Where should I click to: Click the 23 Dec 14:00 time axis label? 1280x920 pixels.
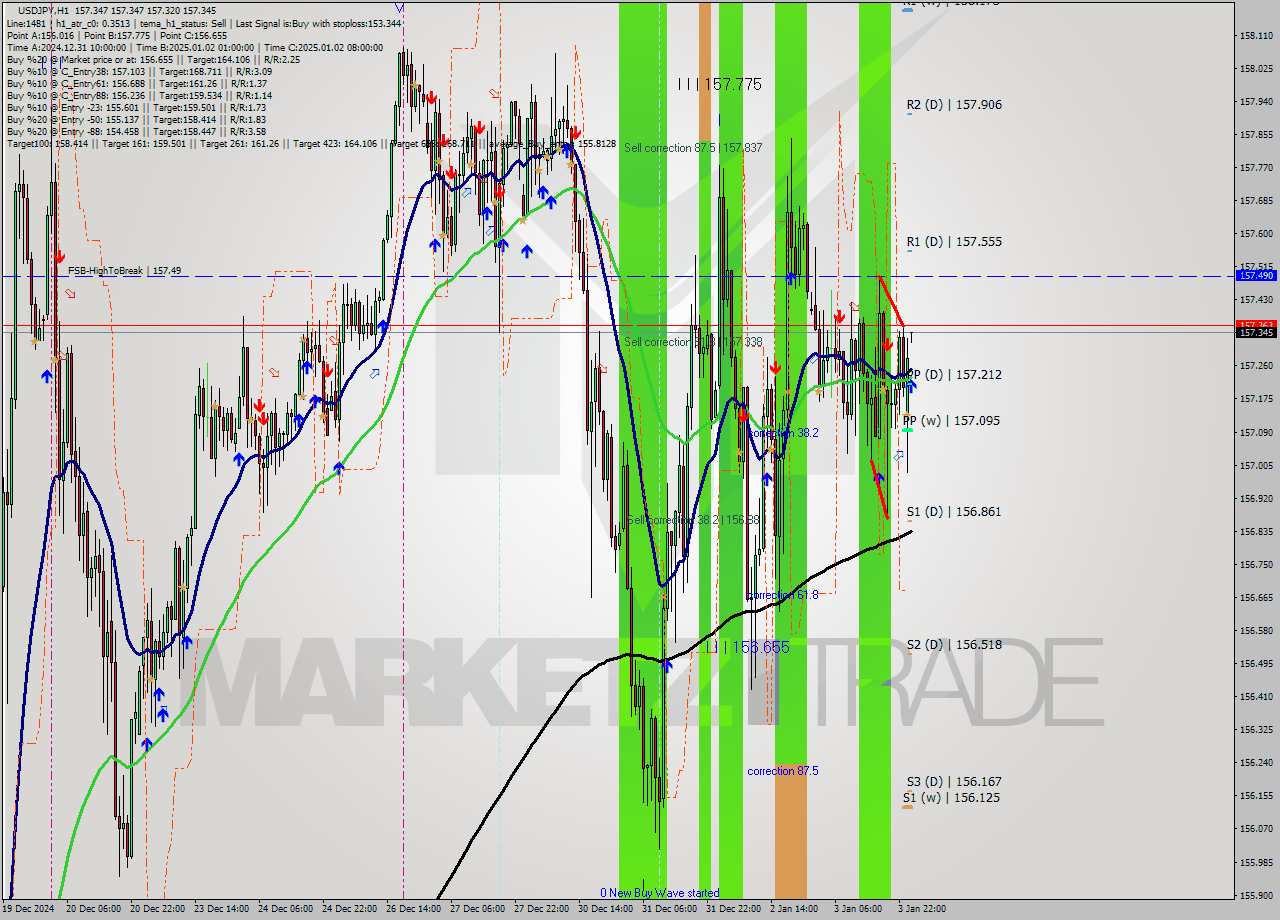coord(221,909)
